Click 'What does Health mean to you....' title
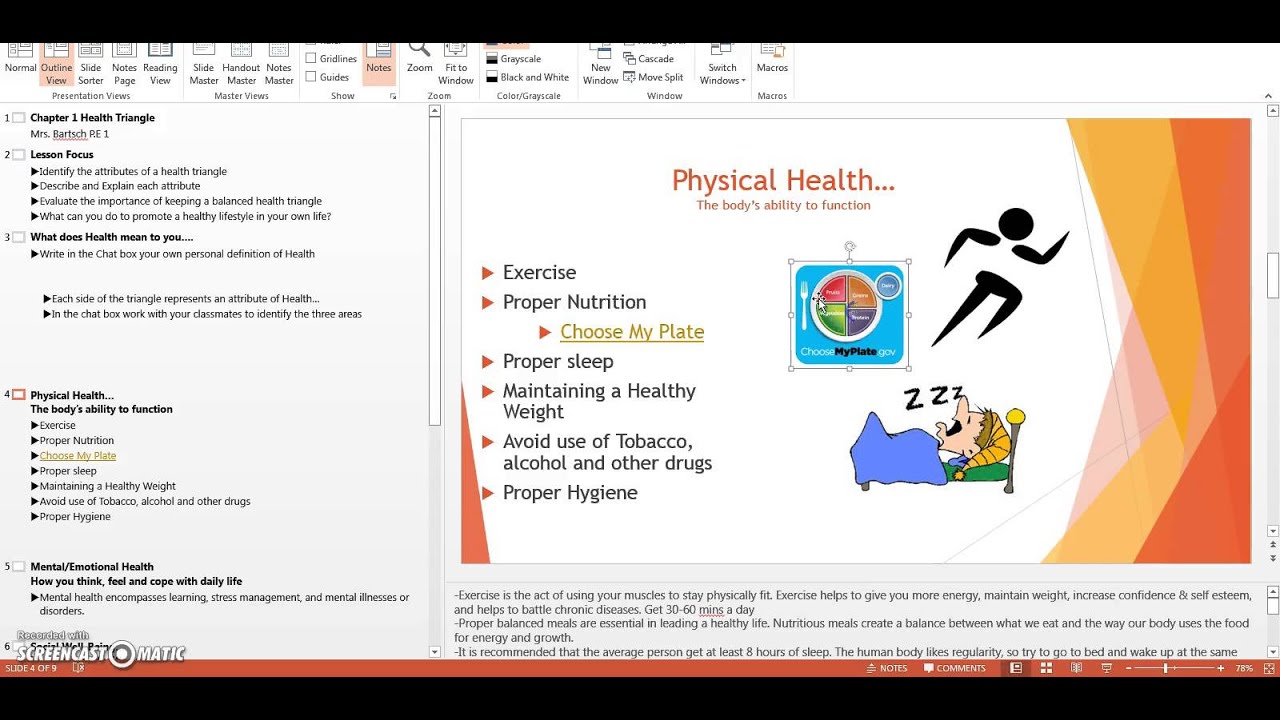1280x720 pixels. point(112,238)
